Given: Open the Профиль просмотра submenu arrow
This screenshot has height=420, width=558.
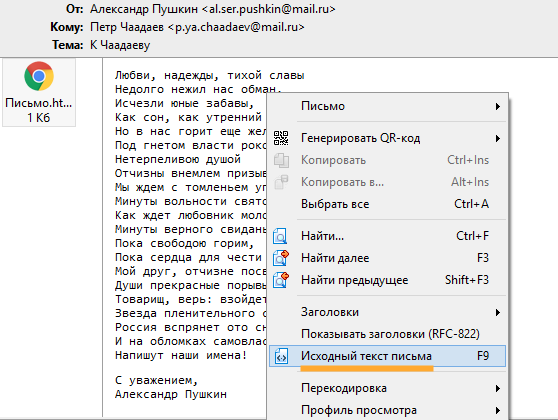Looking at the screenshot, I should coord(498,410).
